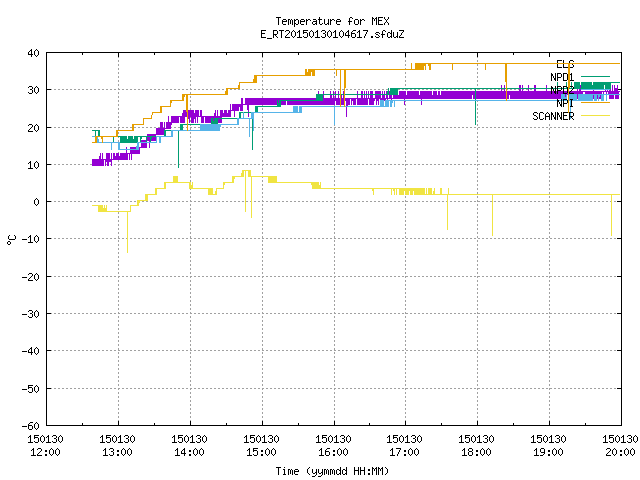Click the 15:00 x-axis tick label

pos(261,452)
